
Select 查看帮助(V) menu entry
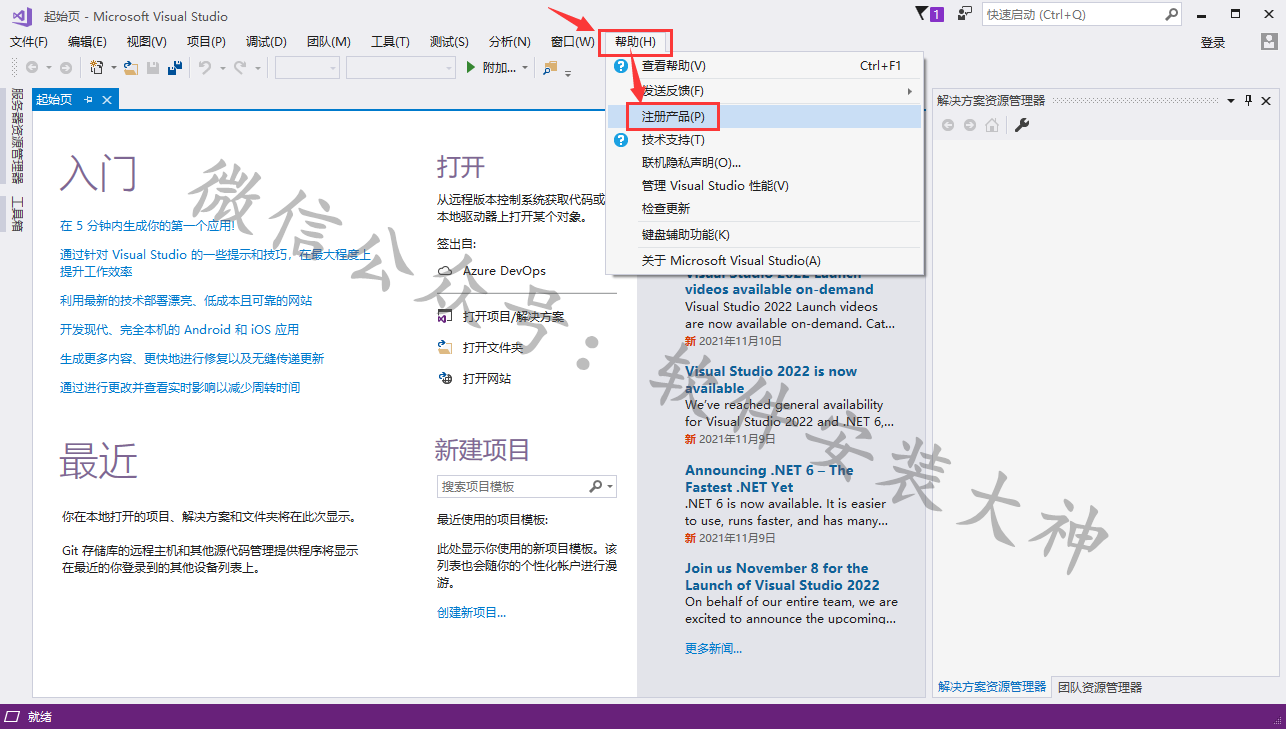pyautogui.click(x=765, y=66)
